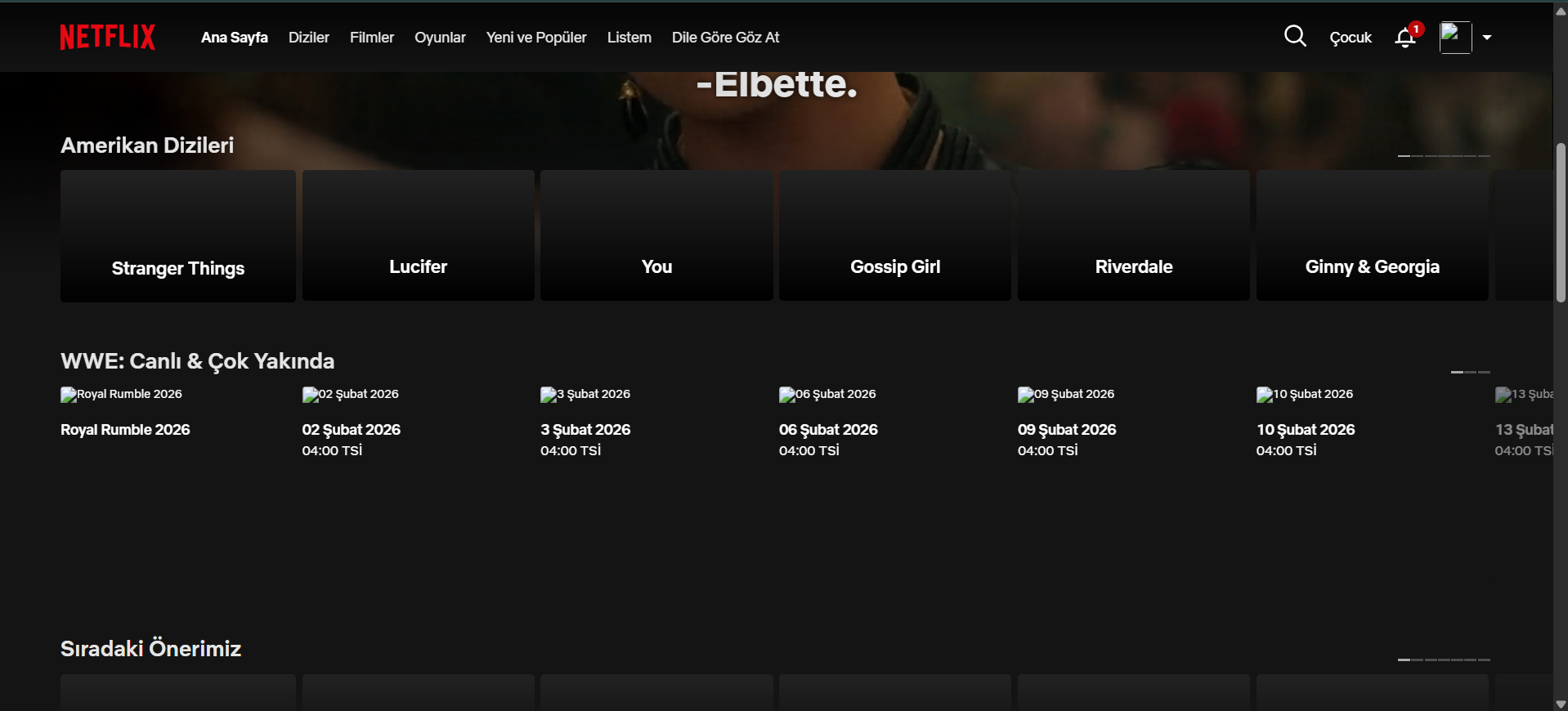Select the bold 09 Şubat 2026 event title
The image size is (1568, 711).
tap(1067, 430)
